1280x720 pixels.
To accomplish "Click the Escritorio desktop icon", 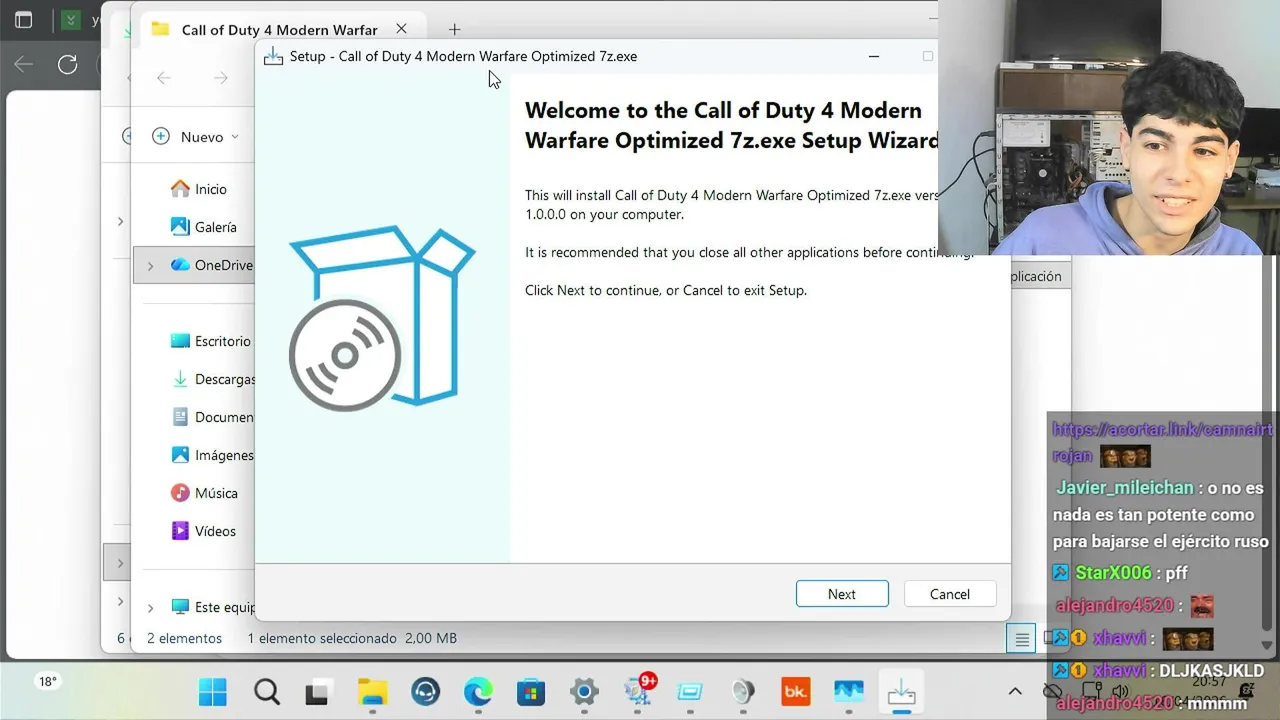I will 180,341.
